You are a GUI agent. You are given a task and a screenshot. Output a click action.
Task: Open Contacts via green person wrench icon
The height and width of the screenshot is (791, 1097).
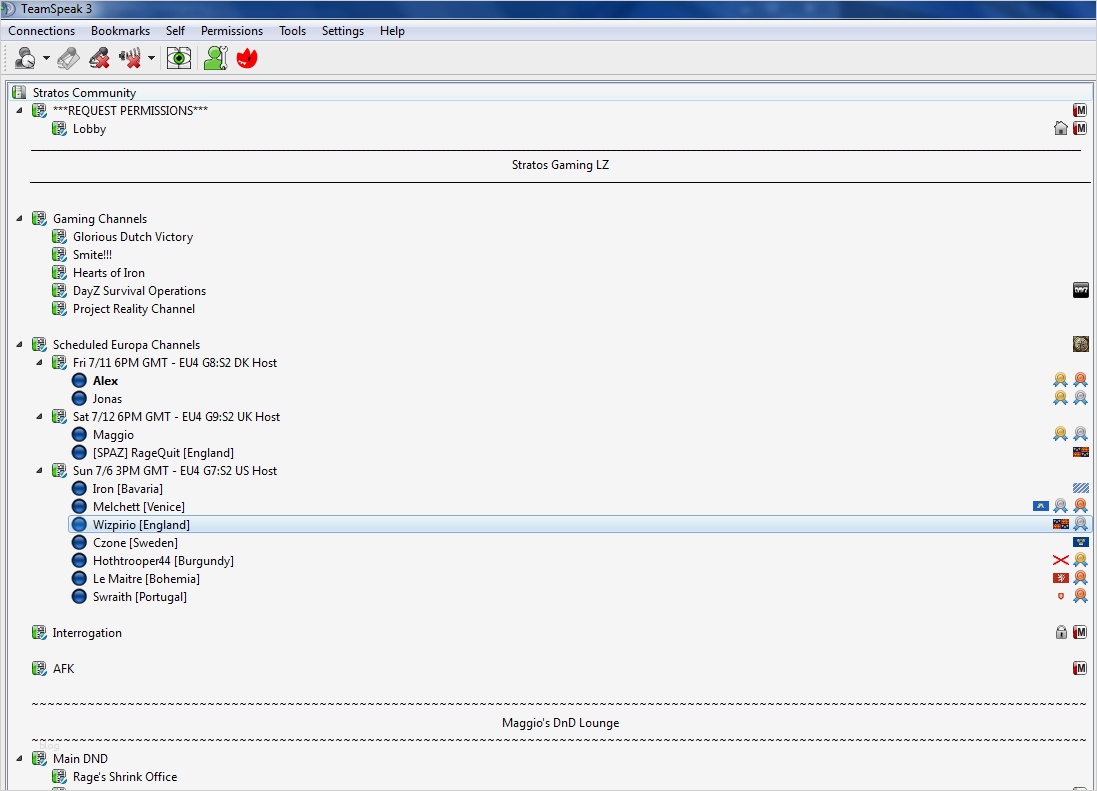pyautogui.click(x=215, y=58)
